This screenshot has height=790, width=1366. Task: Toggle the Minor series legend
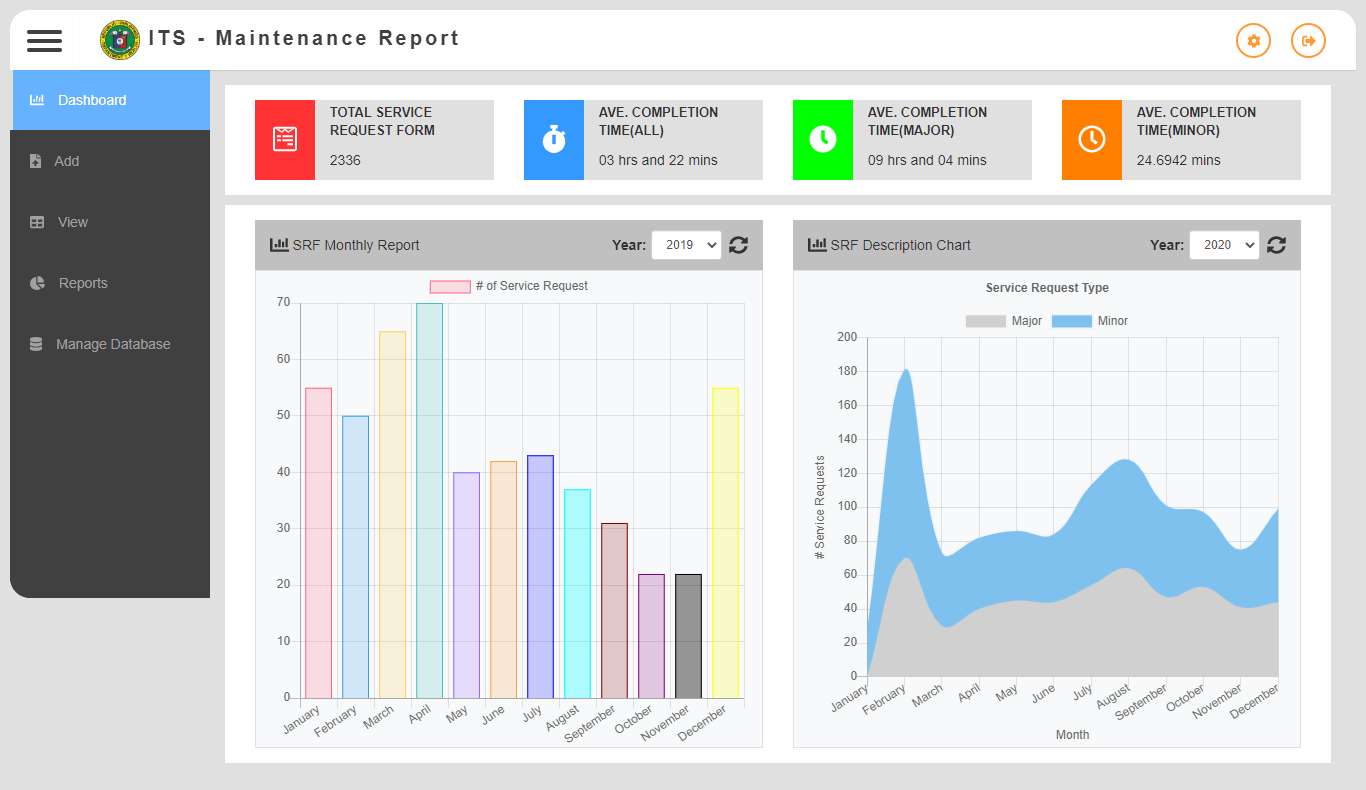click(x=1090, y=321)
